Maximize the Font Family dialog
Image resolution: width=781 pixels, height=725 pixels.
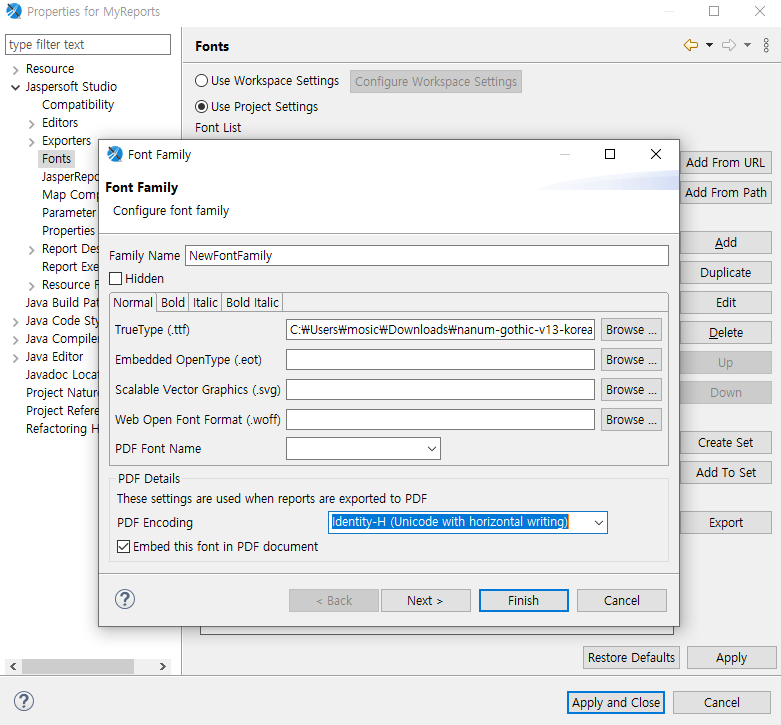610,154
